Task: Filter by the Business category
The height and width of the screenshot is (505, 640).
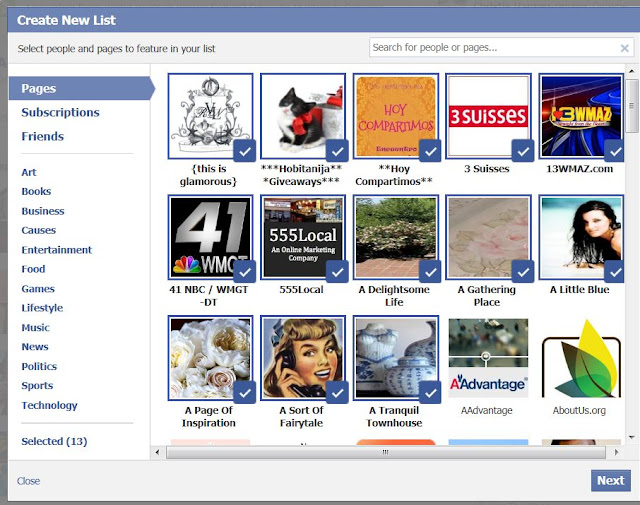Action: tap(43, 211)
